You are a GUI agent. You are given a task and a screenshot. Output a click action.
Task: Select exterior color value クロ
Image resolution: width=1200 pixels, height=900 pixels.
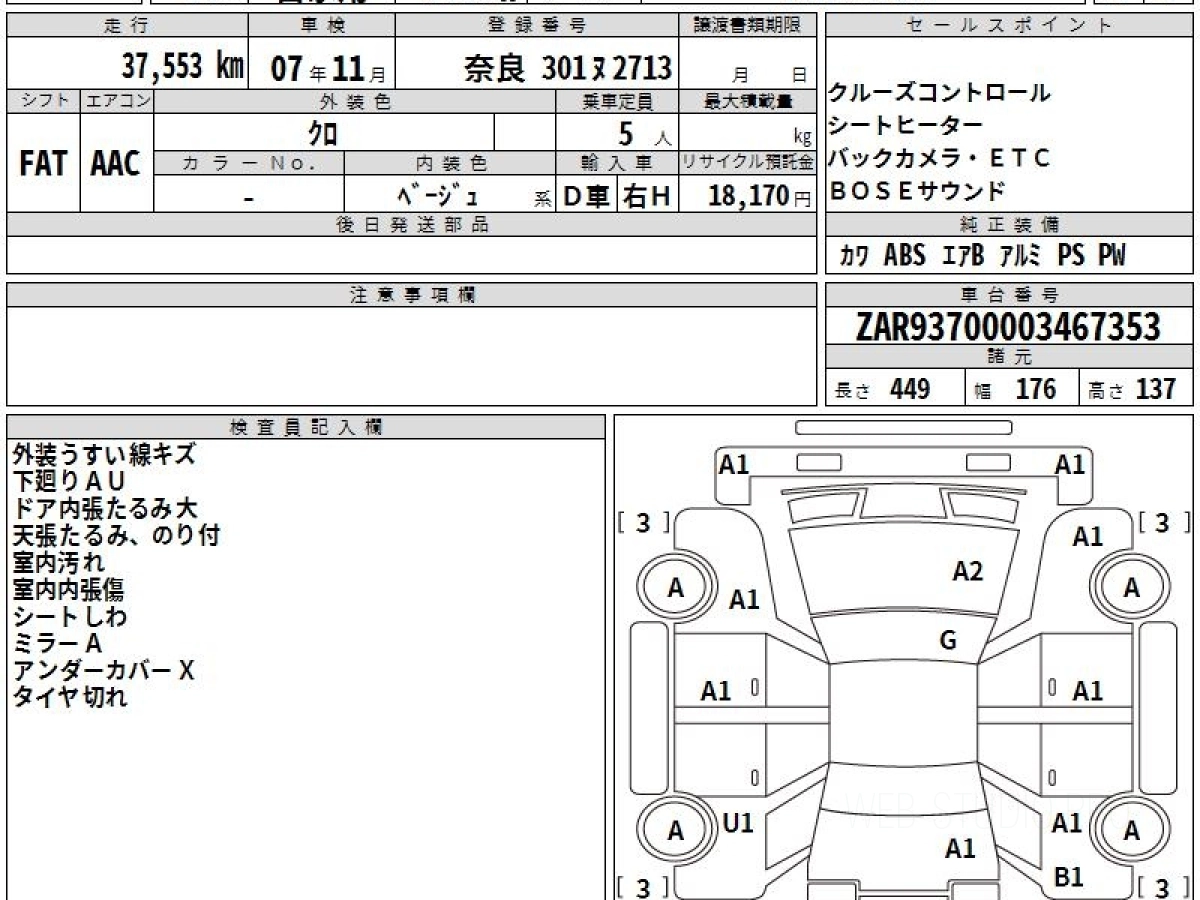click(323, 132)
